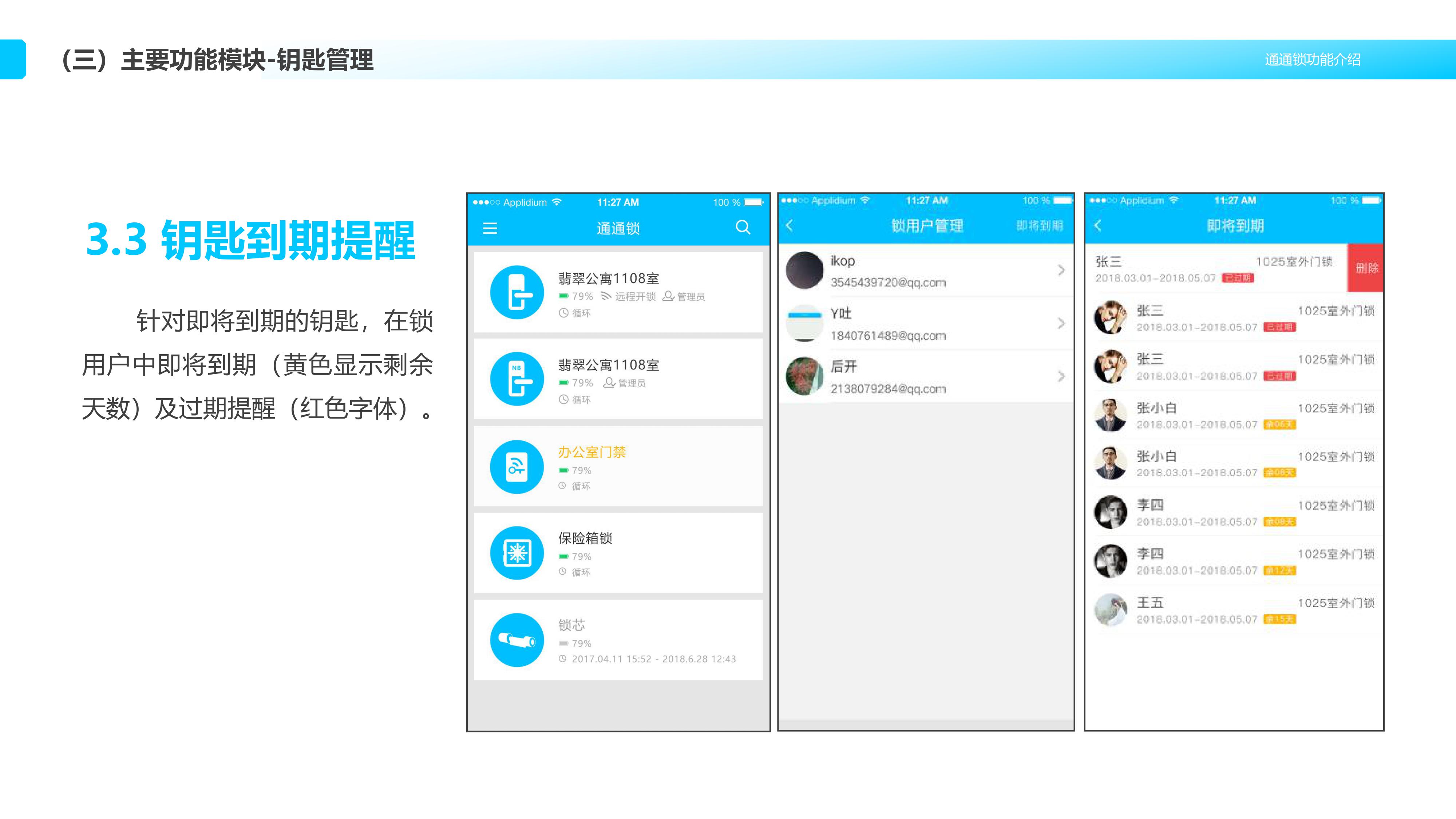Image resolution: width=1456 pixels, height=819 pixels.
Task: Select the NB lock icon entry
Action: (517, 379)
